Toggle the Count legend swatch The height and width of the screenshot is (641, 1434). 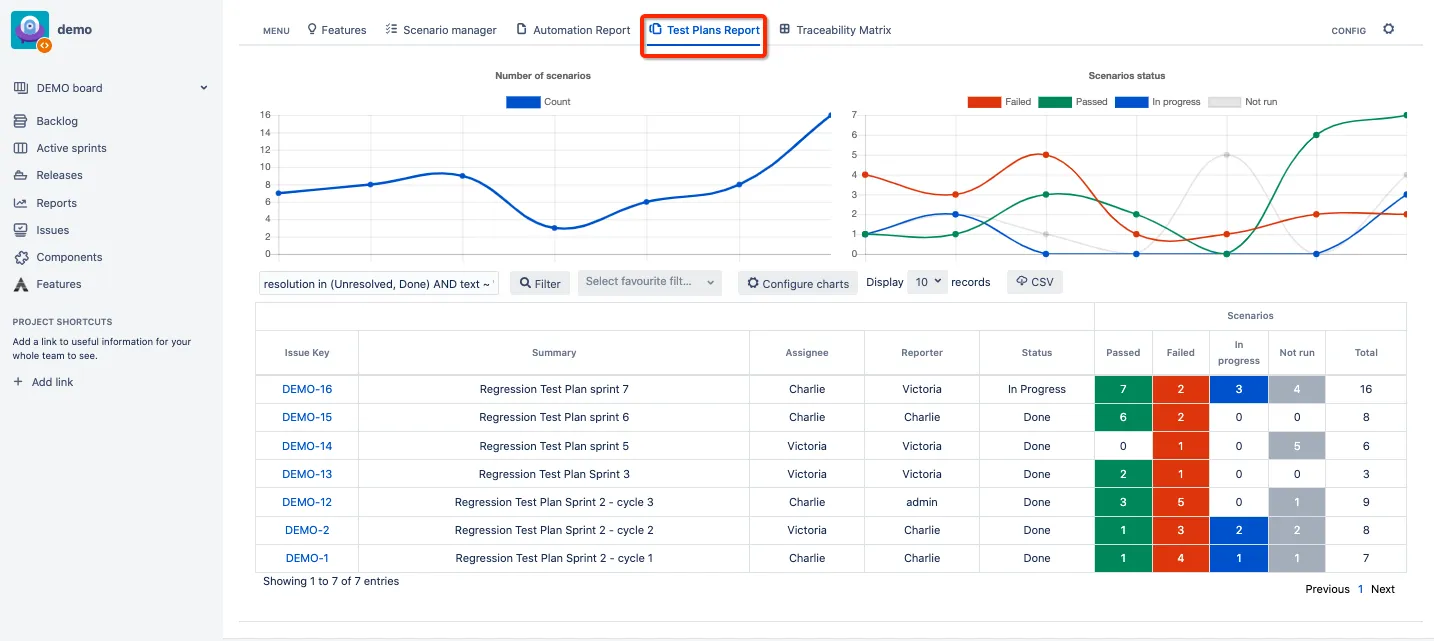click(x=522, y=102)
